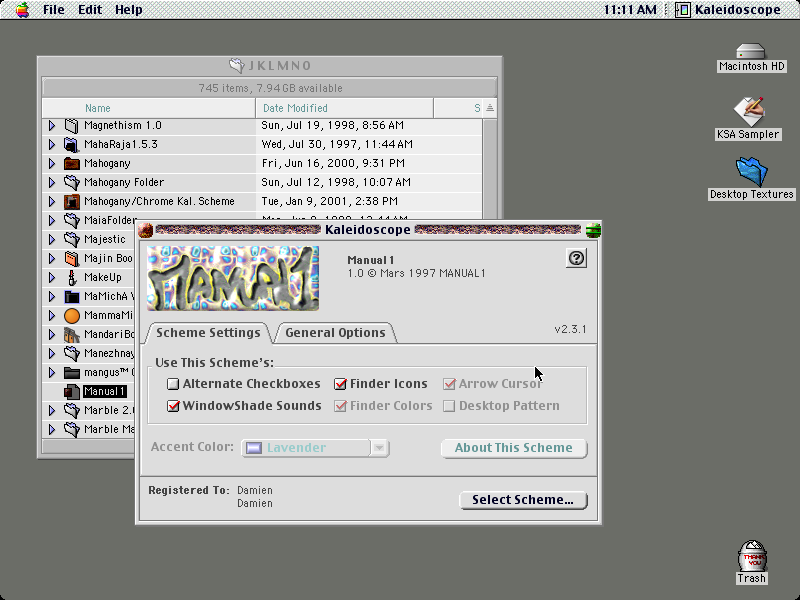This screenshot has width=800, height=600.
Task: Click the Select Scheme... button
Action: pyautogui.click(x=523, y=500)
